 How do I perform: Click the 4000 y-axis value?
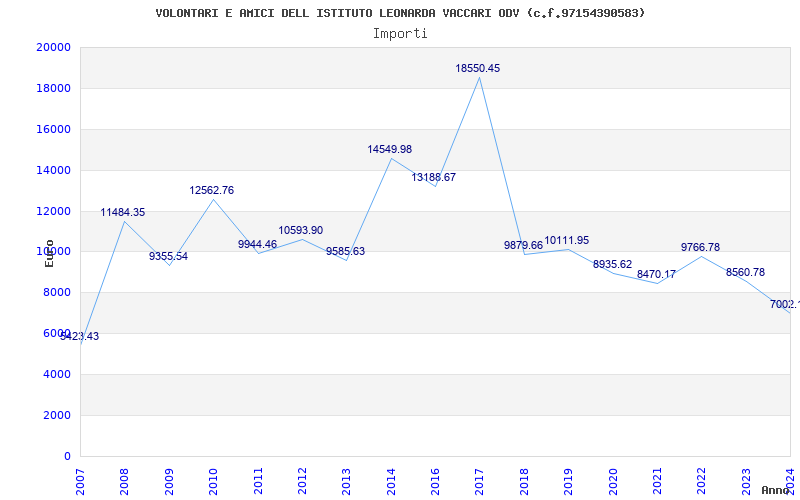(x=57, y=374)
